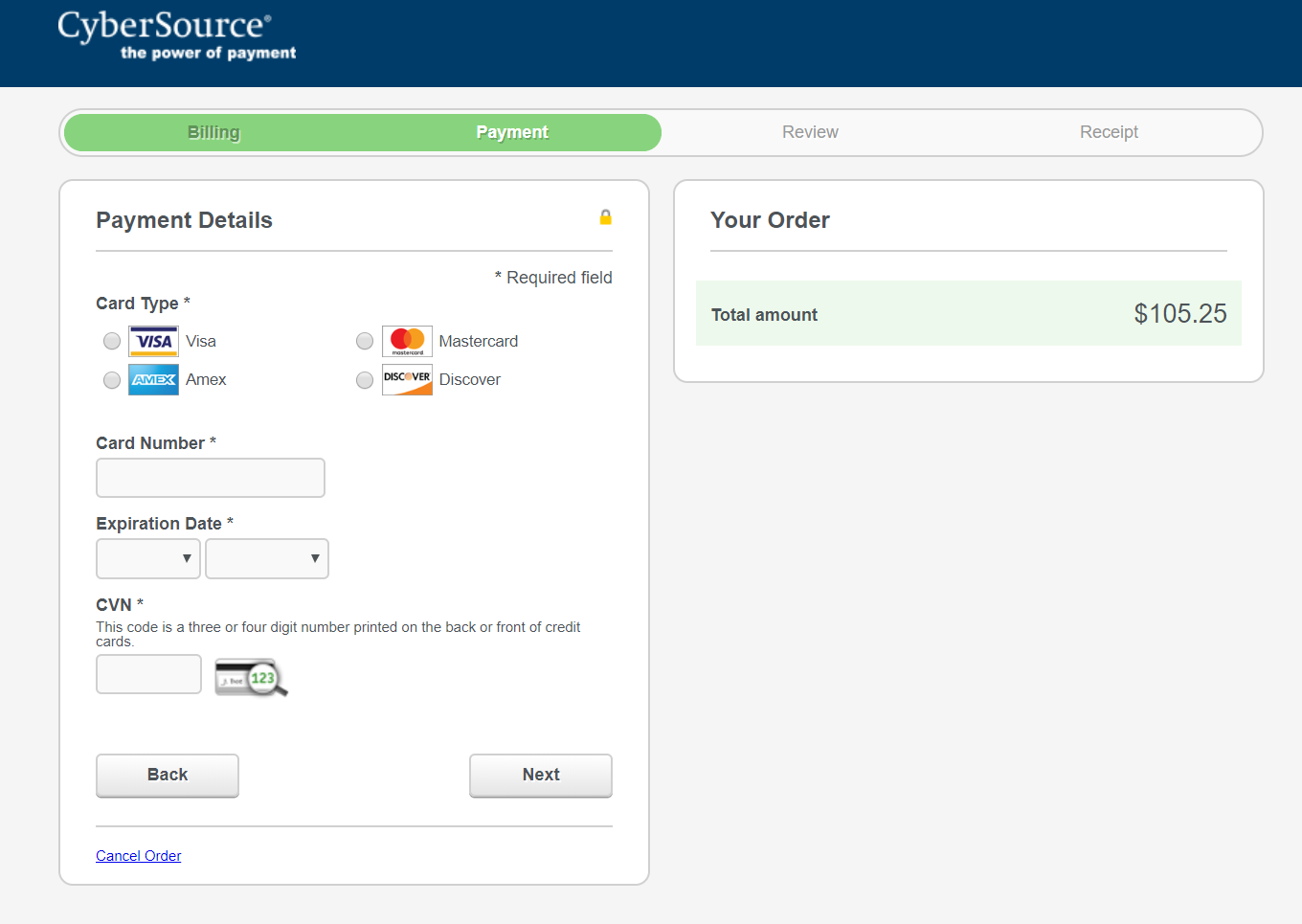Switch to the Review step
The height and width of the screenshot is (924, 1302).
pos(810,132)
